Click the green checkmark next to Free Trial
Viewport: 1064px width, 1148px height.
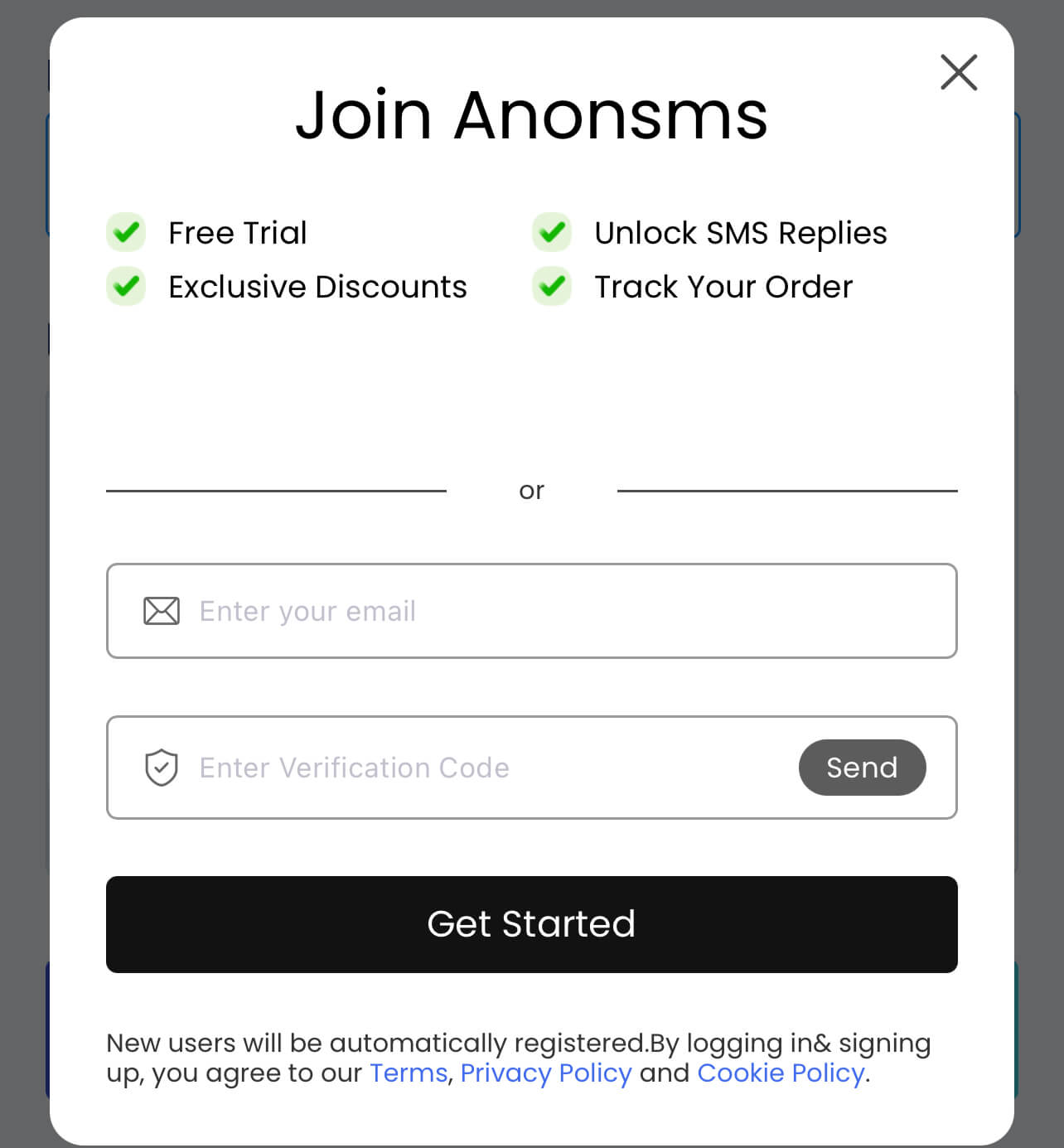[126, 232]
